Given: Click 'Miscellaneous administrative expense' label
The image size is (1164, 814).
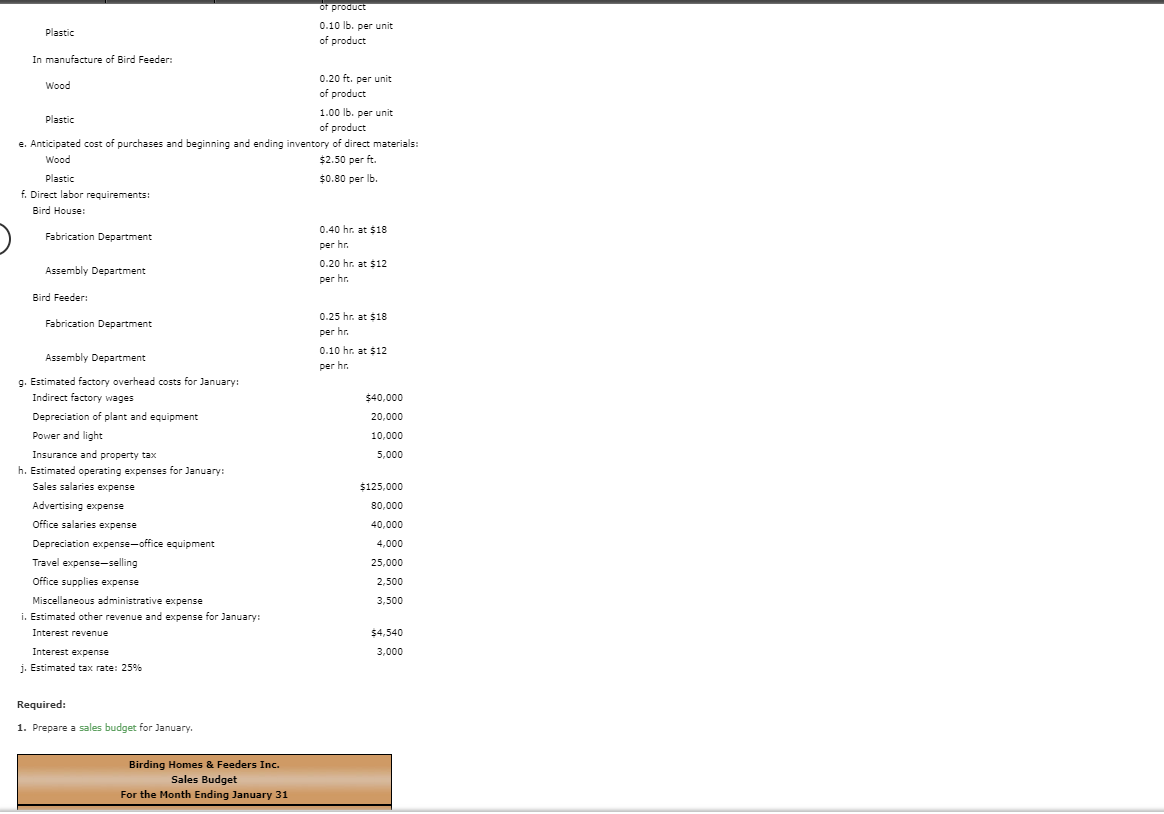Looking at the screenshot, I should pos(117,601).
